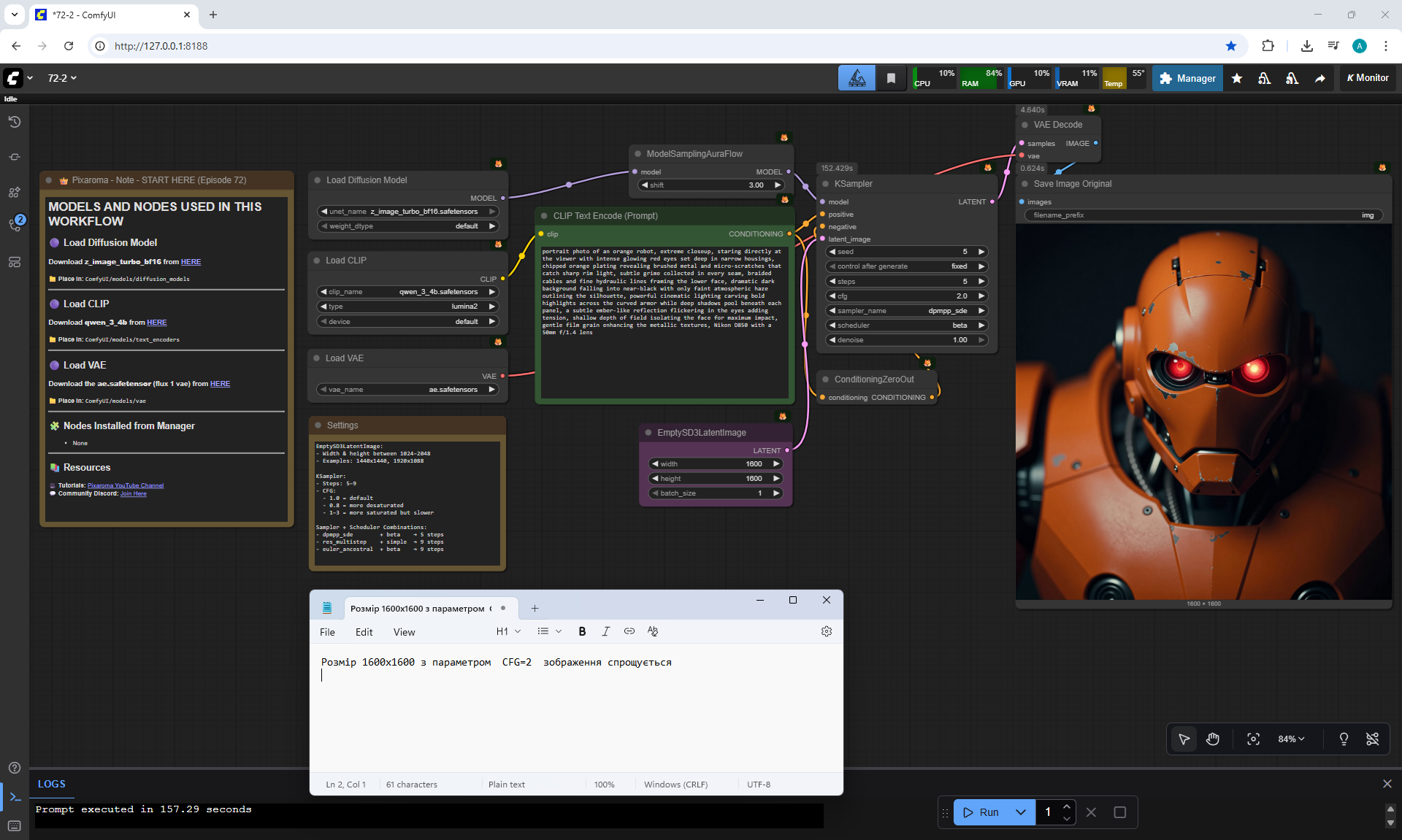
Task: Open the sampler_name dropdown on KSampler
Action: (906, 311)
